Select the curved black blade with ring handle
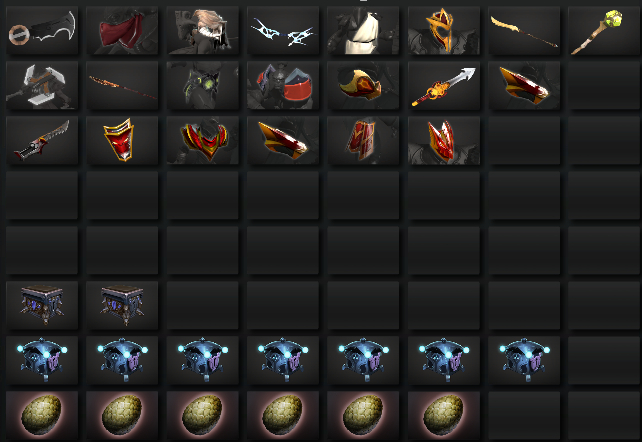This screenshot has height=442, width=642. coord(42,30)
